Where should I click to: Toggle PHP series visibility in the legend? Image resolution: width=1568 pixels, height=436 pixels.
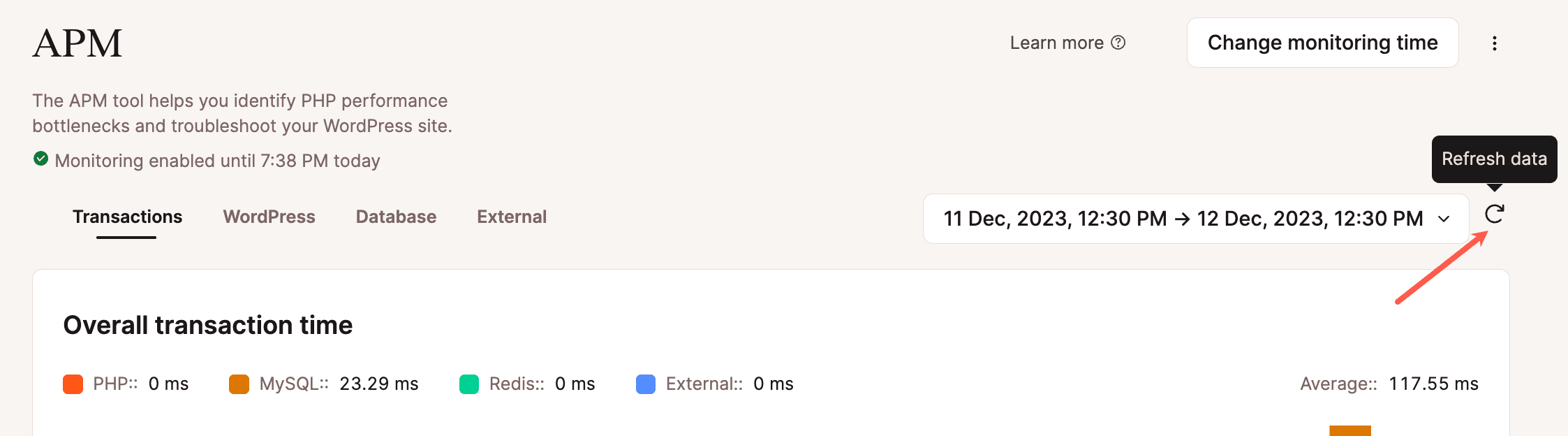112,384
